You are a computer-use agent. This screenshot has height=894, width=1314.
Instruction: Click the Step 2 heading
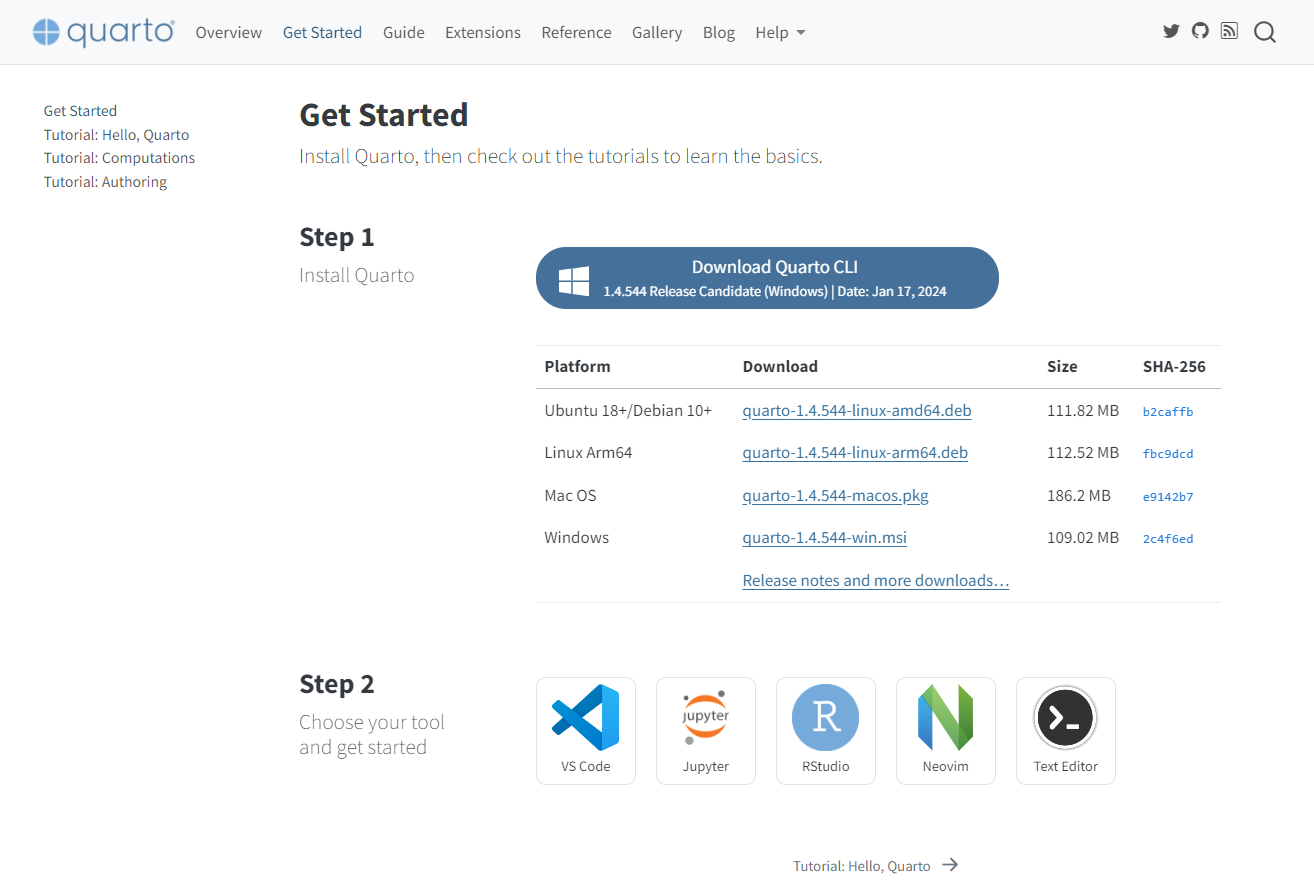click(337, 684)
